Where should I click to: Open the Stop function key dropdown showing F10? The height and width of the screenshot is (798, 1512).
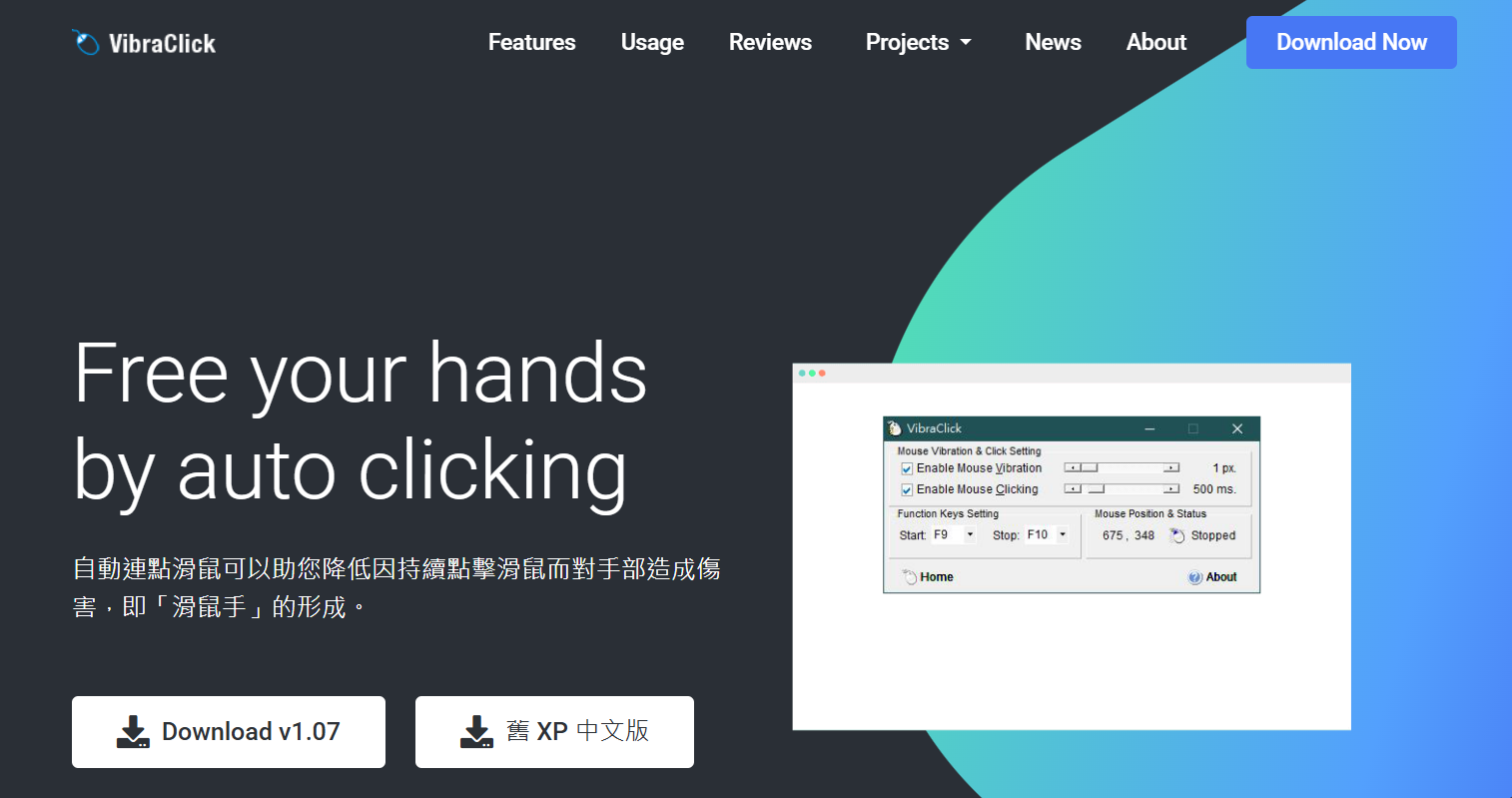tap(1047, 535)
